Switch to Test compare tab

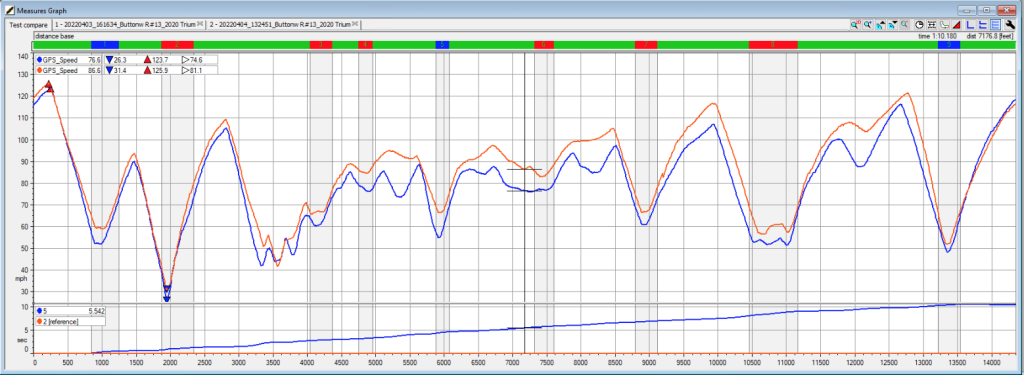pos(28,25)
